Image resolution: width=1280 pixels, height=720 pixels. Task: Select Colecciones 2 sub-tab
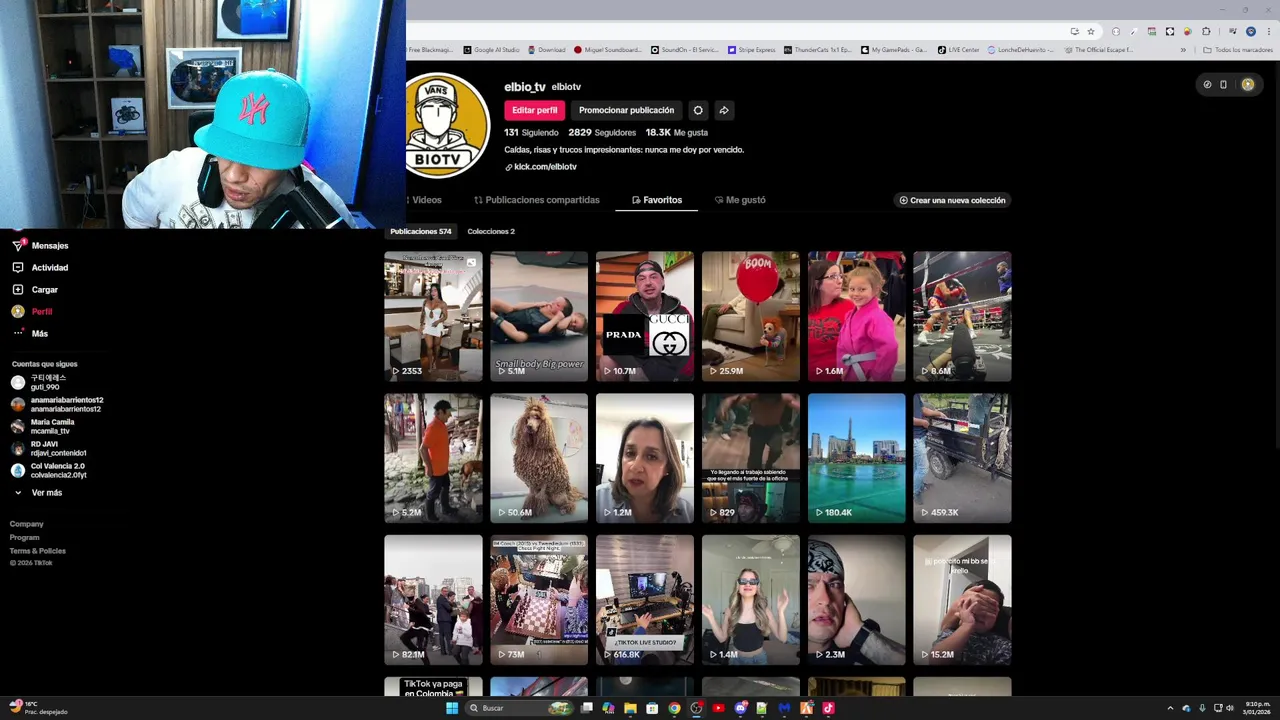click(491, 231)
